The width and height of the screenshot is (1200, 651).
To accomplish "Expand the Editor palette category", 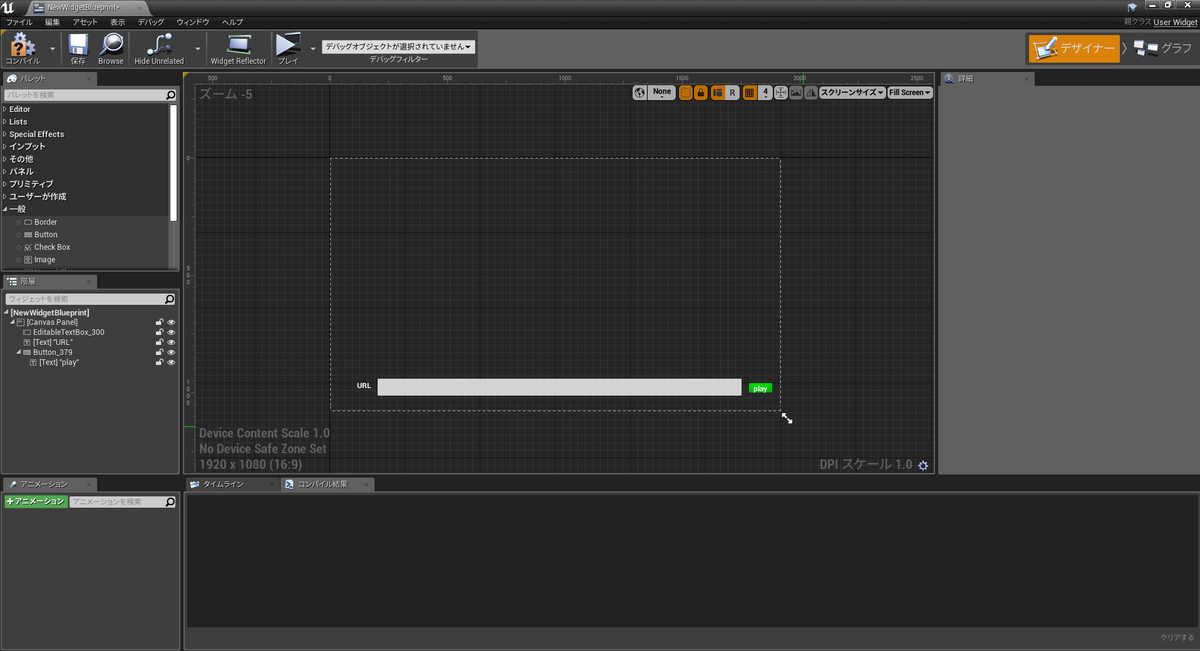I will pyautogui.click(x=5, y=109).
